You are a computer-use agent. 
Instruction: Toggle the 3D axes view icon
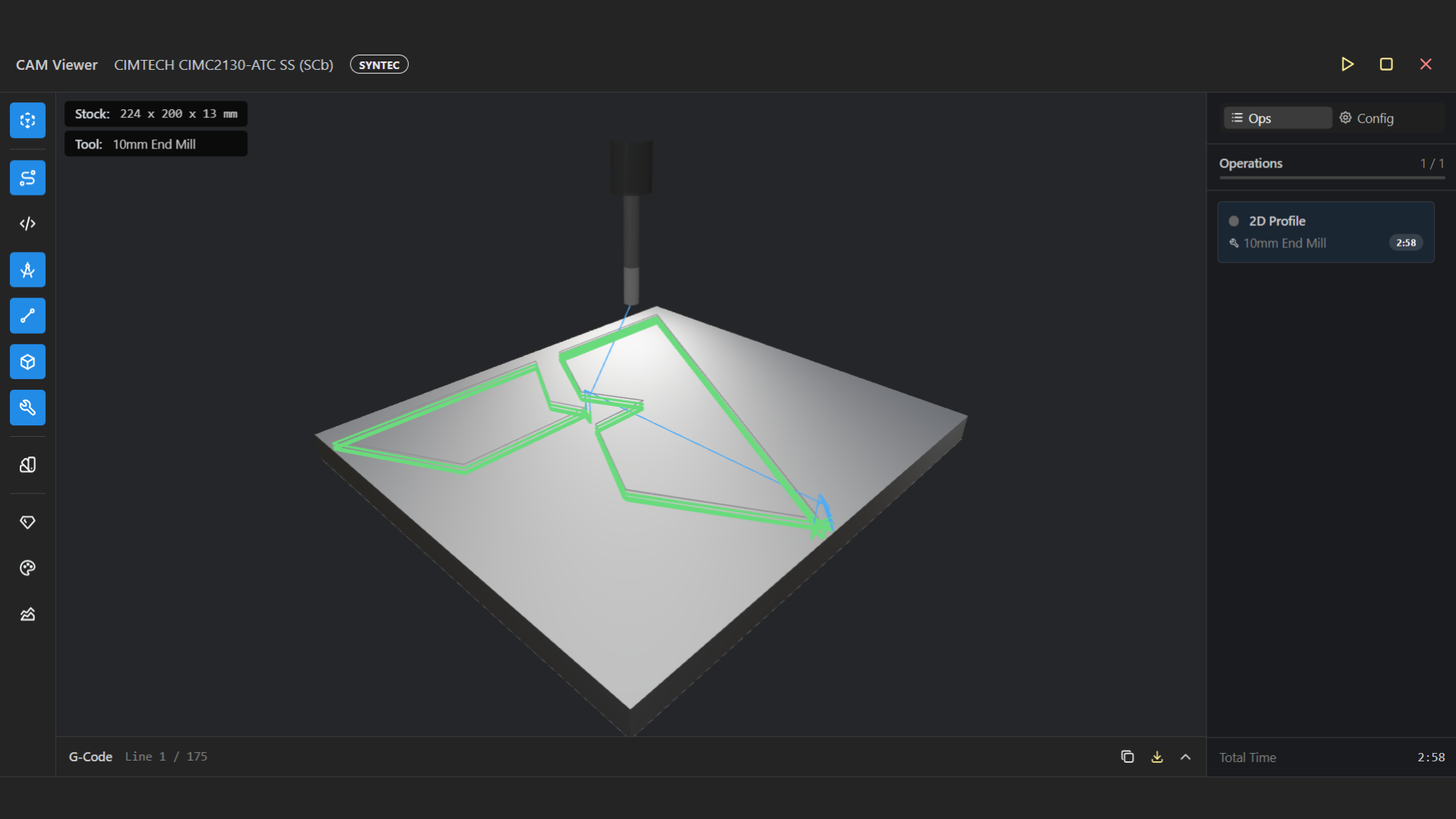pyautogui.click(x=27, y=121)
